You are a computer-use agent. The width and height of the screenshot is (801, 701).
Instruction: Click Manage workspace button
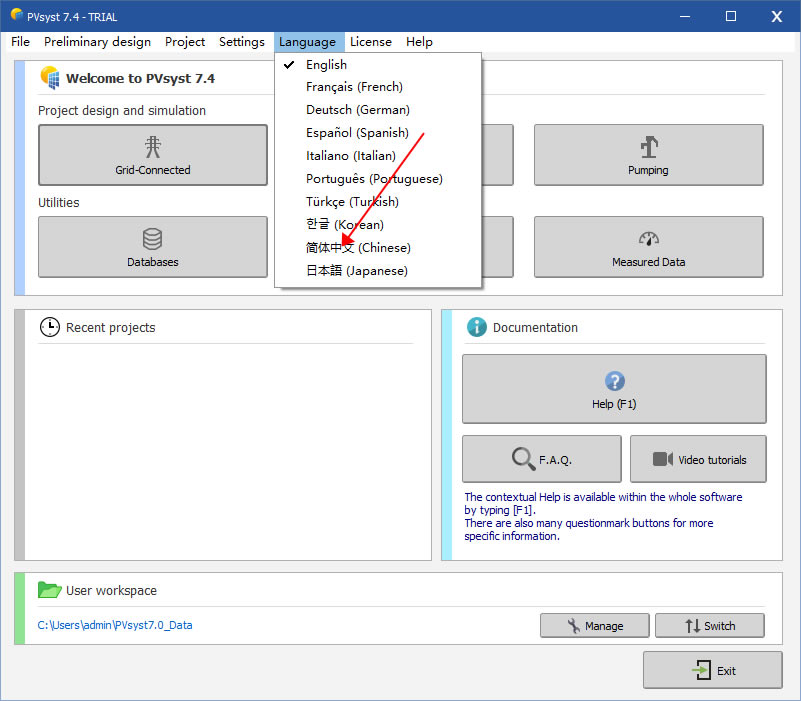(594, 626)
